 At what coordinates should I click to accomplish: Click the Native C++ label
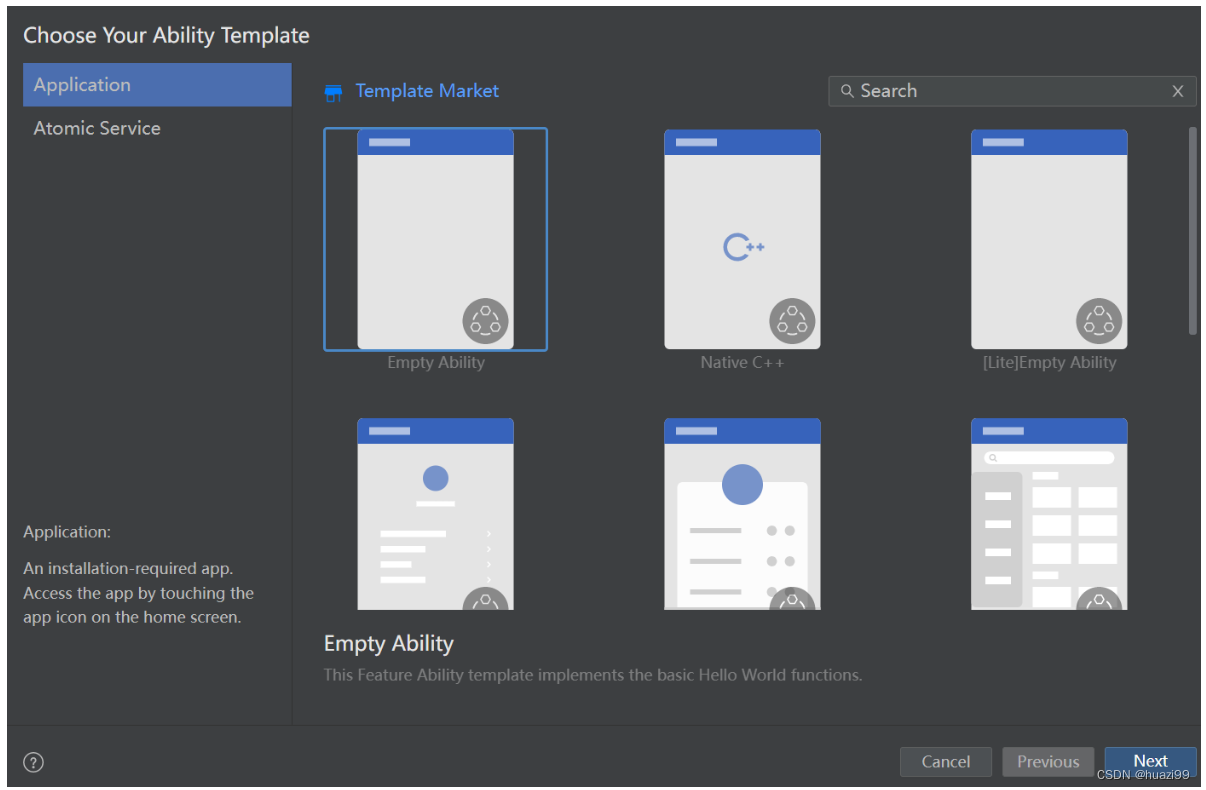(742, 363)
